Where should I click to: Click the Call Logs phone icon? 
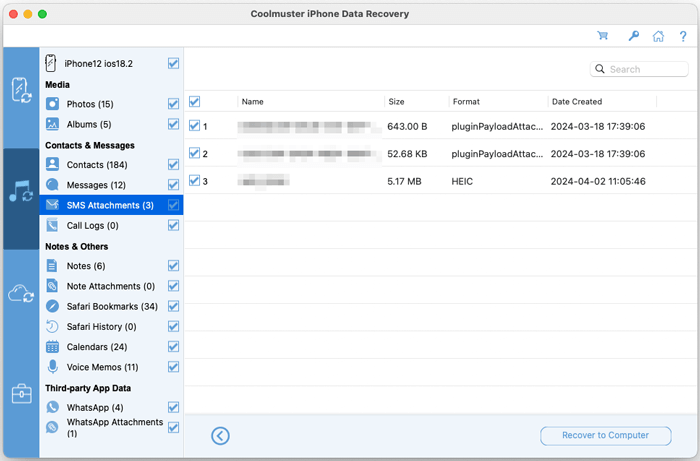[52, 225]
